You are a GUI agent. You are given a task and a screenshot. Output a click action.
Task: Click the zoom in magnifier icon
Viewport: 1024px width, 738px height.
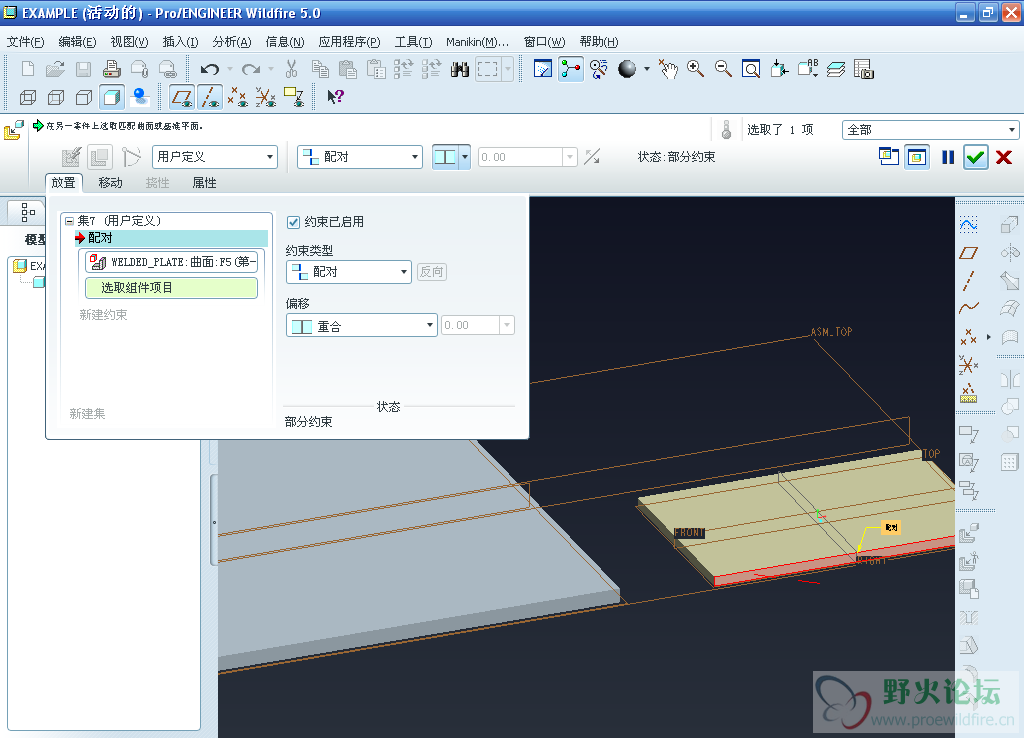coord(695,69)
